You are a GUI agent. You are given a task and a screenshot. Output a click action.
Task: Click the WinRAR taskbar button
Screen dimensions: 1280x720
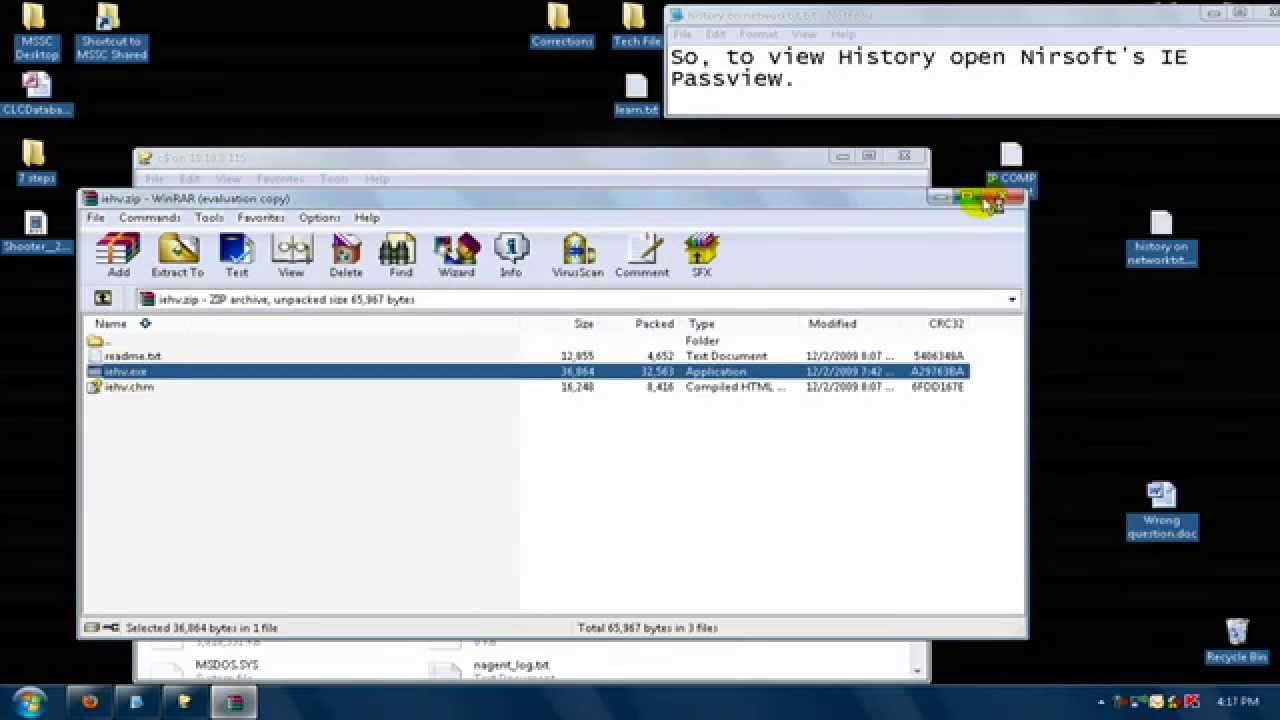pos(235,702)
